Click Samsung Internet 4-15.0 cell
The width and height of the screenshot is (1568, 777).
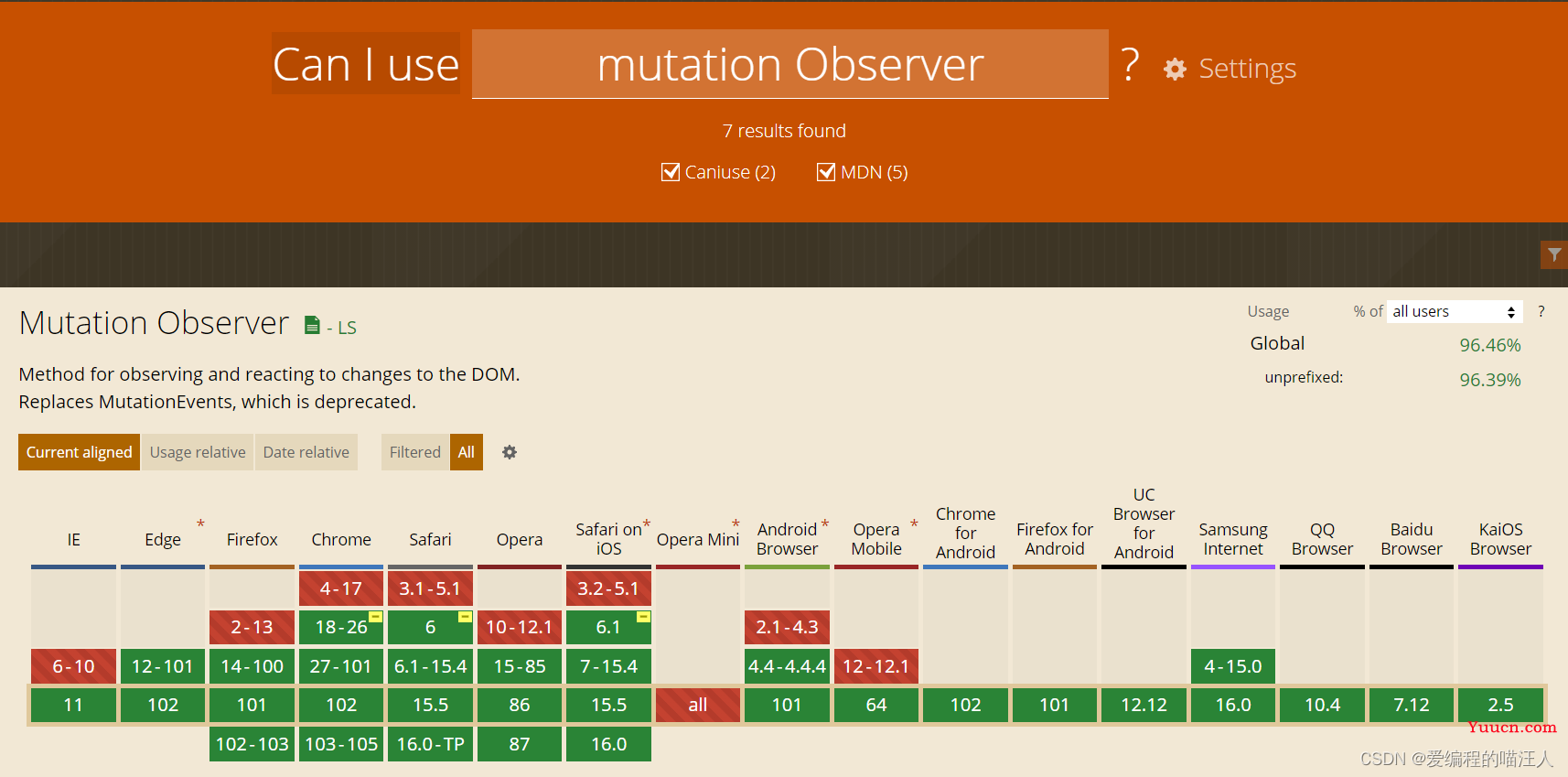pyautogui.click(x=1233, y=666)
